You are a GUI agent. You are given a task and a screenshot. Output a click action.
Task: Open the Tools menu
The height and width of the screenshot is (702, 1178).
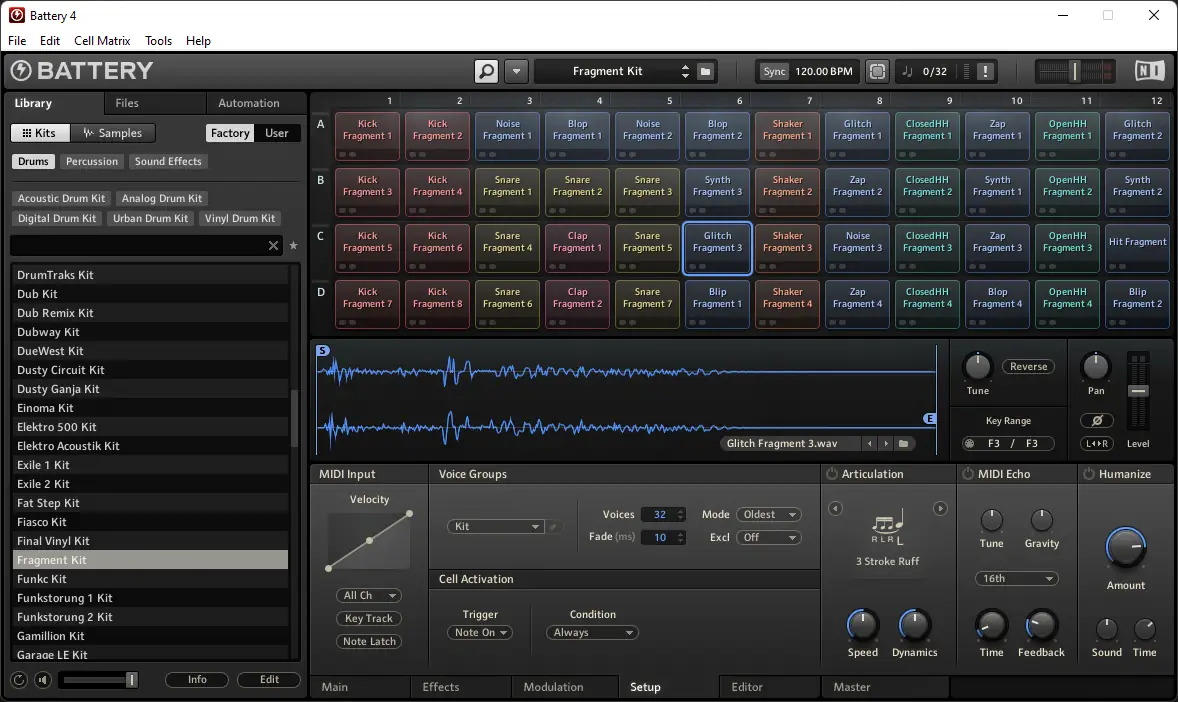pos(159,41)
